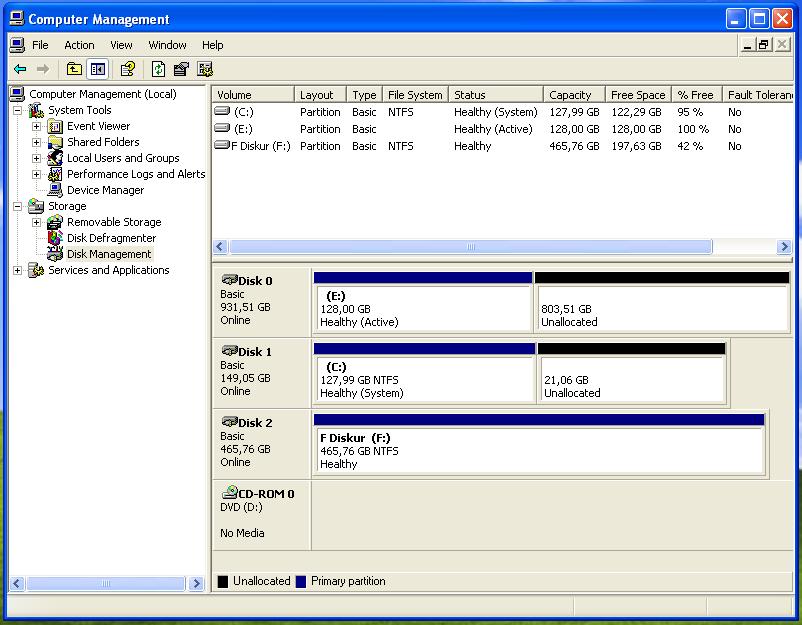Select the 803,51 GB Unallocated region

662,315
